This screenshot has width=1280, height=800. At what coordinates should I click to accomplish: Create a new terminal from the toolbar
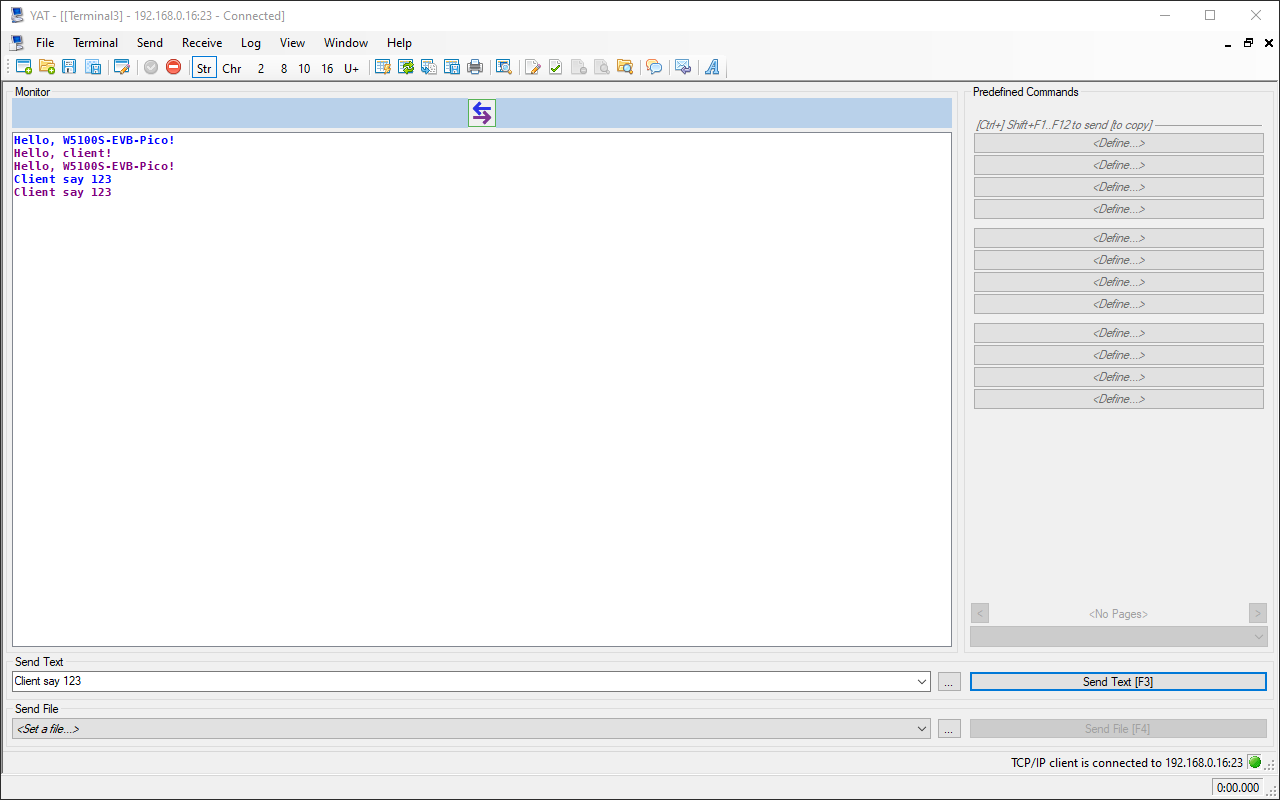tap(24, 68)
